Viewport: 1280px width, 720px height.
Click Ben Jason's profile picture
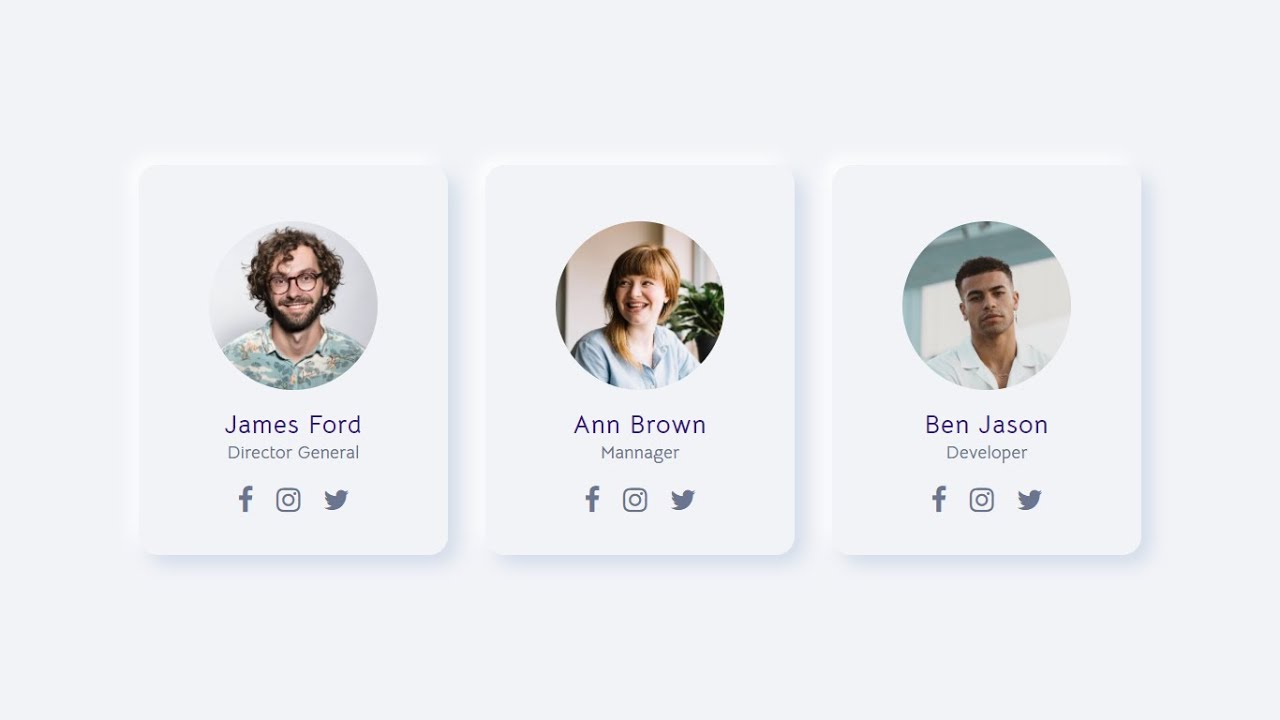[987, 305]
